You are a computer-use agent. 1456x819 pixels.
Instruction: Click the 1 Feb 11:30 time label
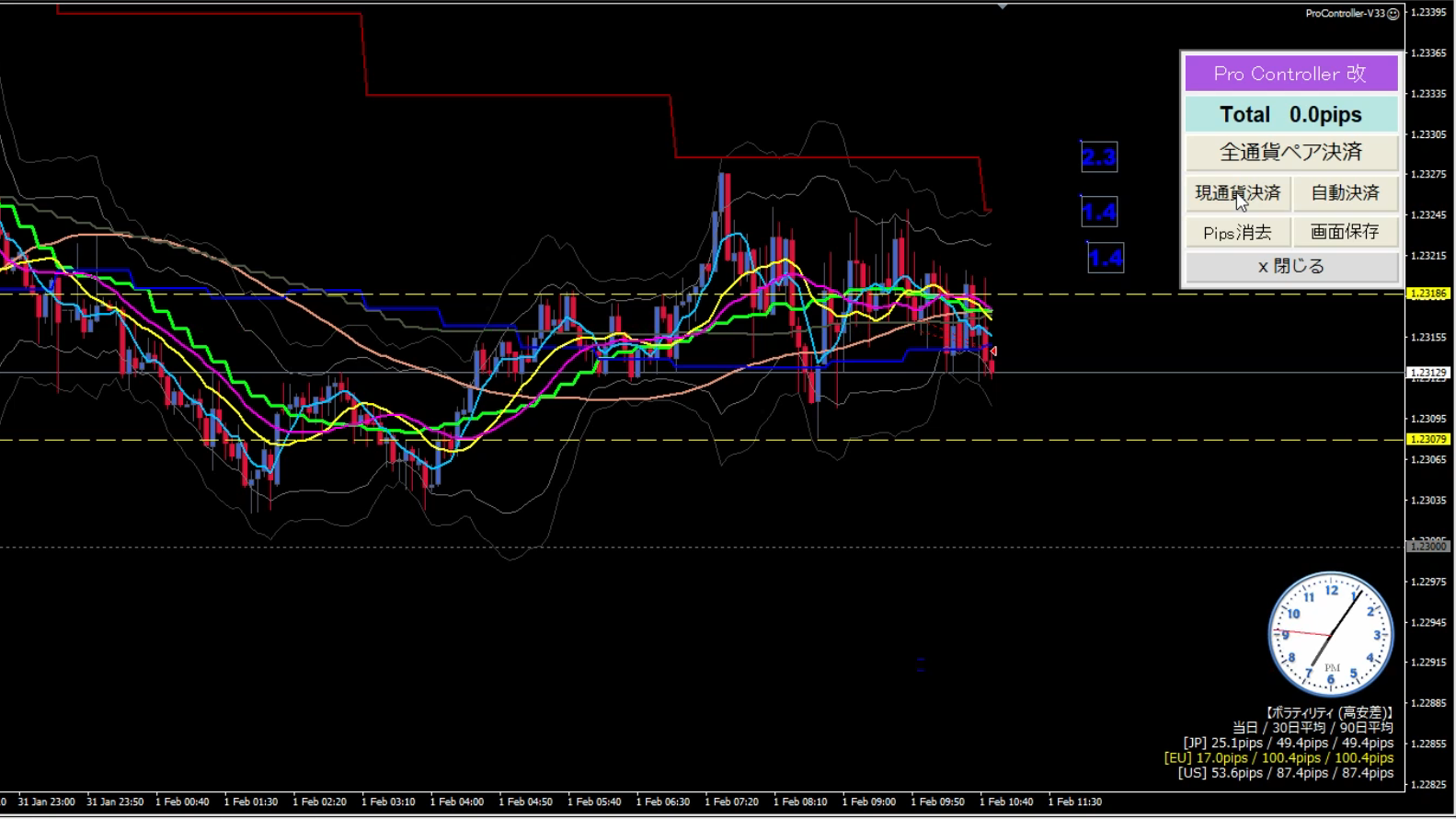pos(1075,802)
